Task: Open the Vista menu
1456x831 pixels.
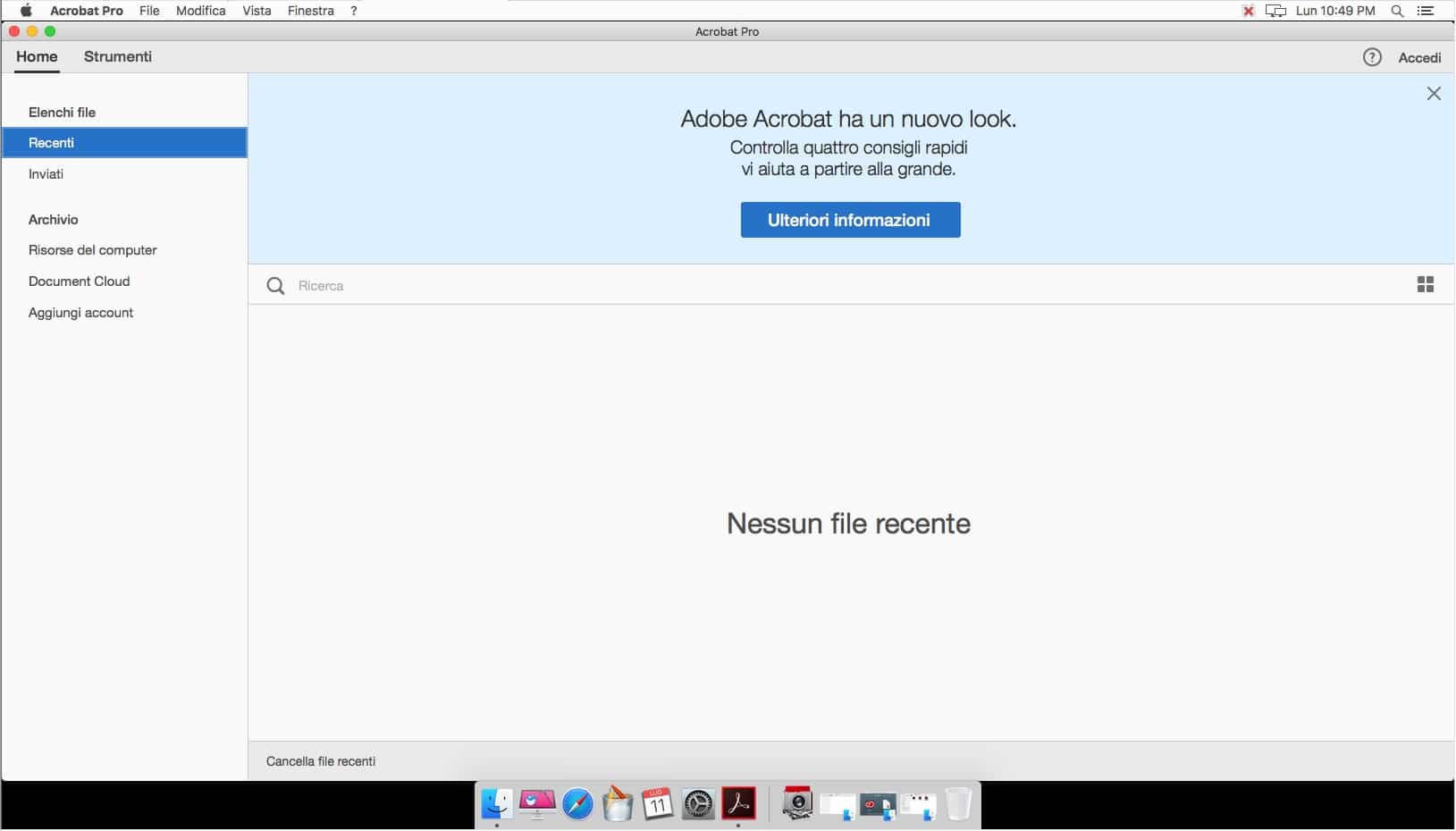Action: tap(257, 11)
